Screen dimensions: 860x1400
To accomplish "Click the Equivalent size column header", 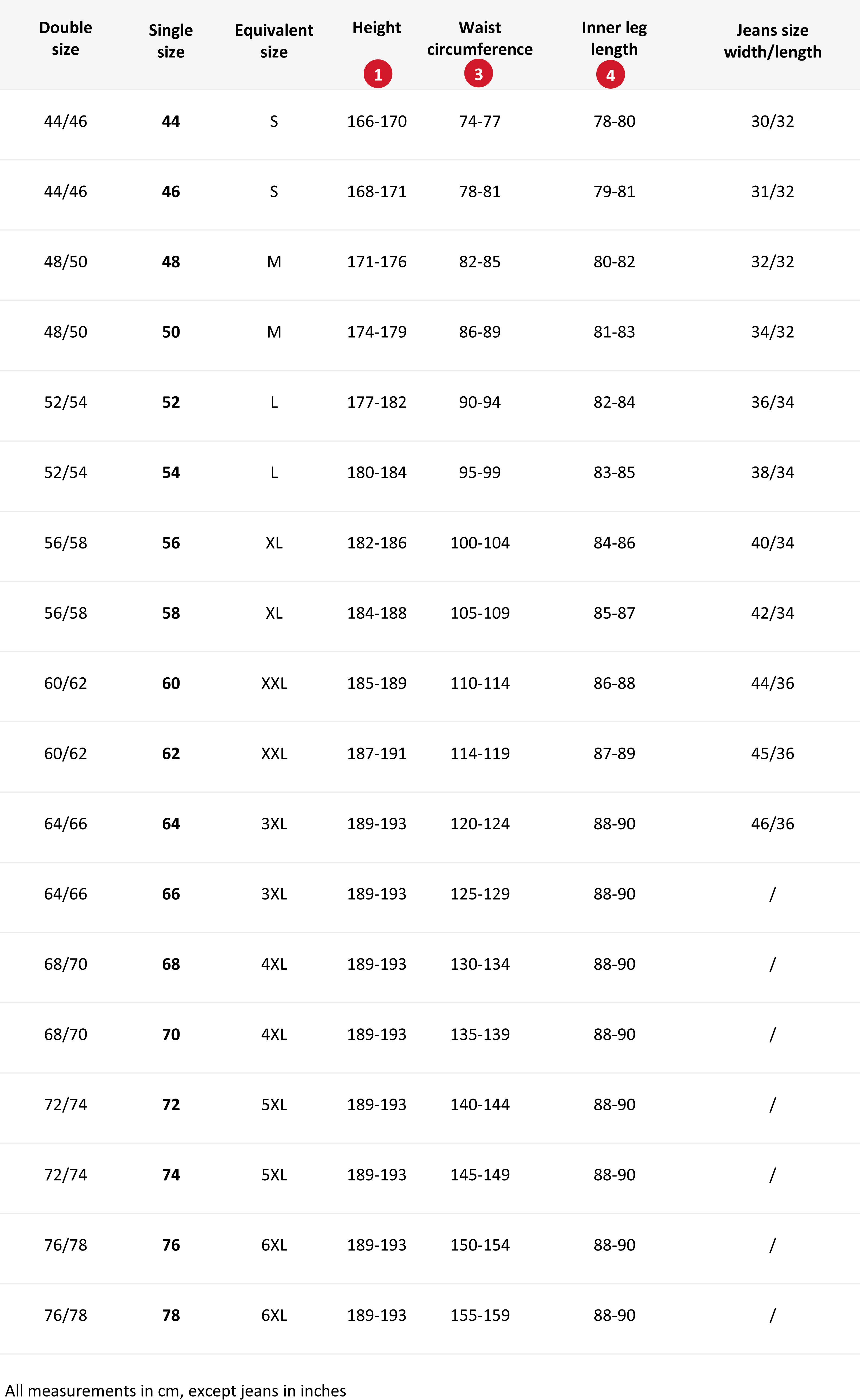I will 274,41.
